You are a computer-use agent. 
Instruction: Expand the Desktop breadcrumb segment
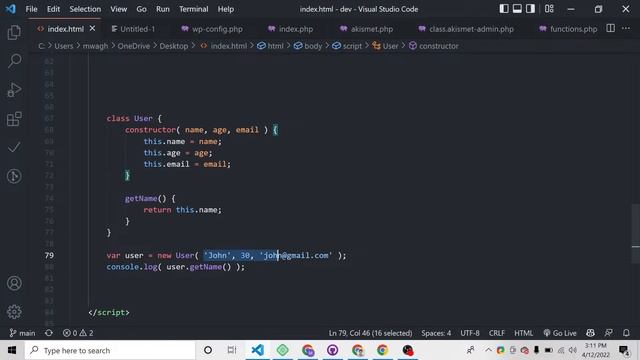tap(173, 46)
